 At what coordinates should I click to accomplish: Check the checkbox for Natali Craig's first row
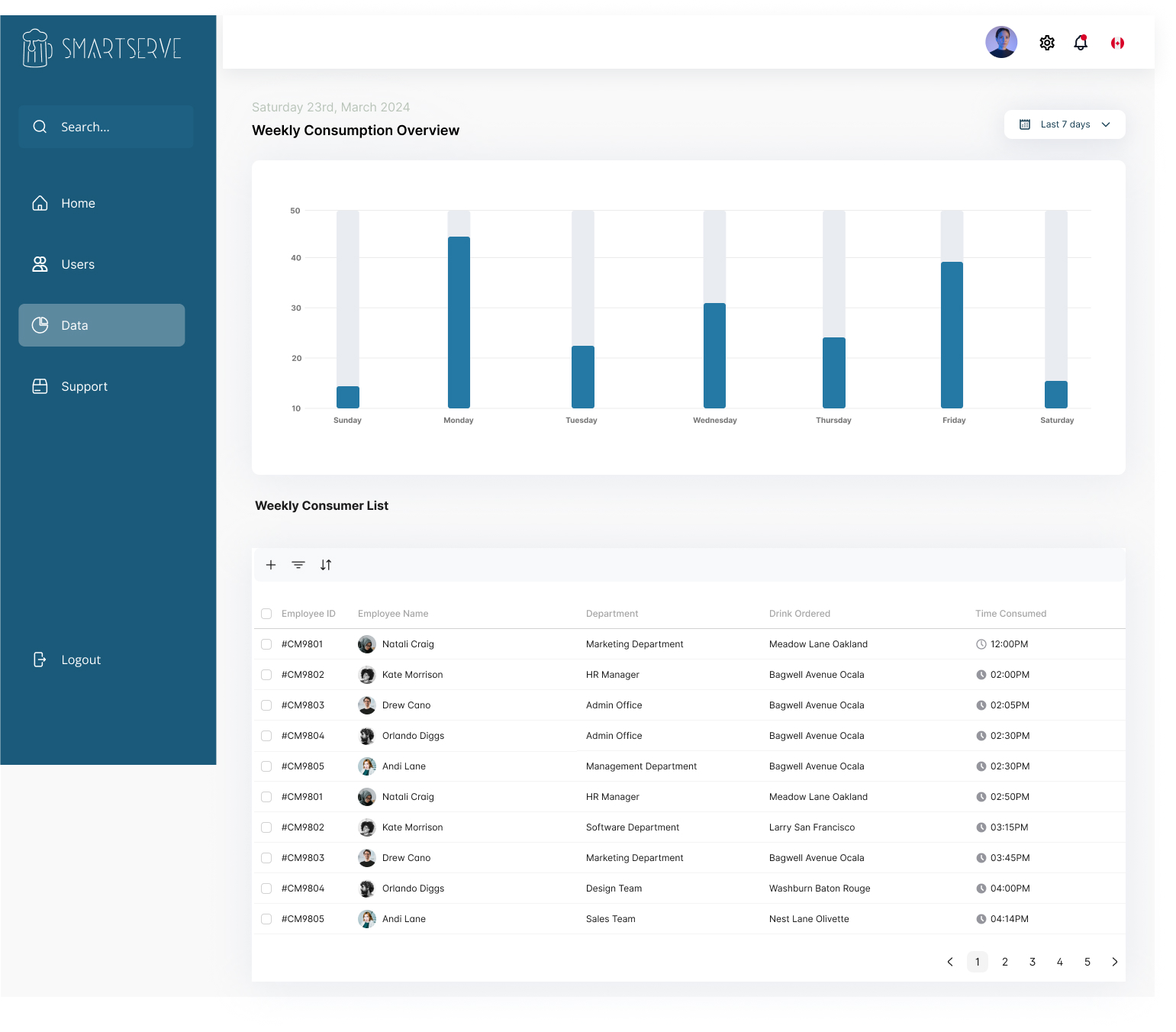point(266,643)
